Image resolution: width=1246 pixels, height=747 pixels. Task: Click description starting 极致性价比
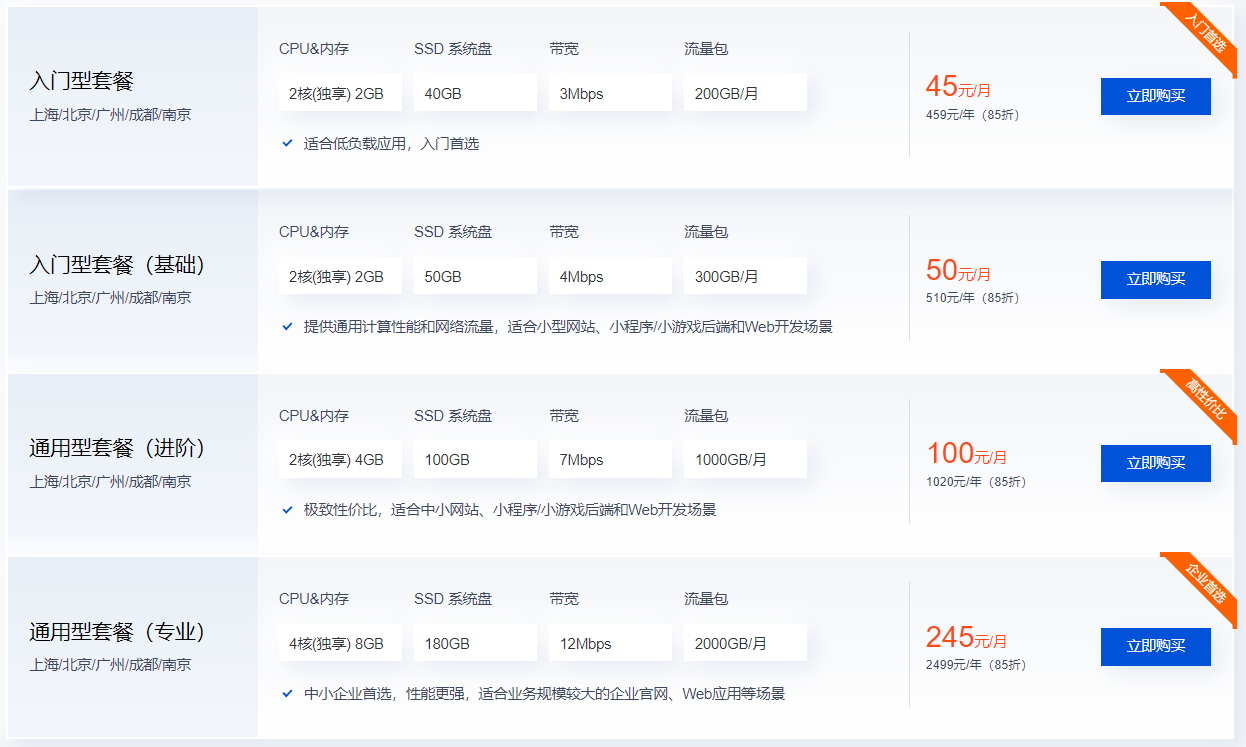pos(510,509)
